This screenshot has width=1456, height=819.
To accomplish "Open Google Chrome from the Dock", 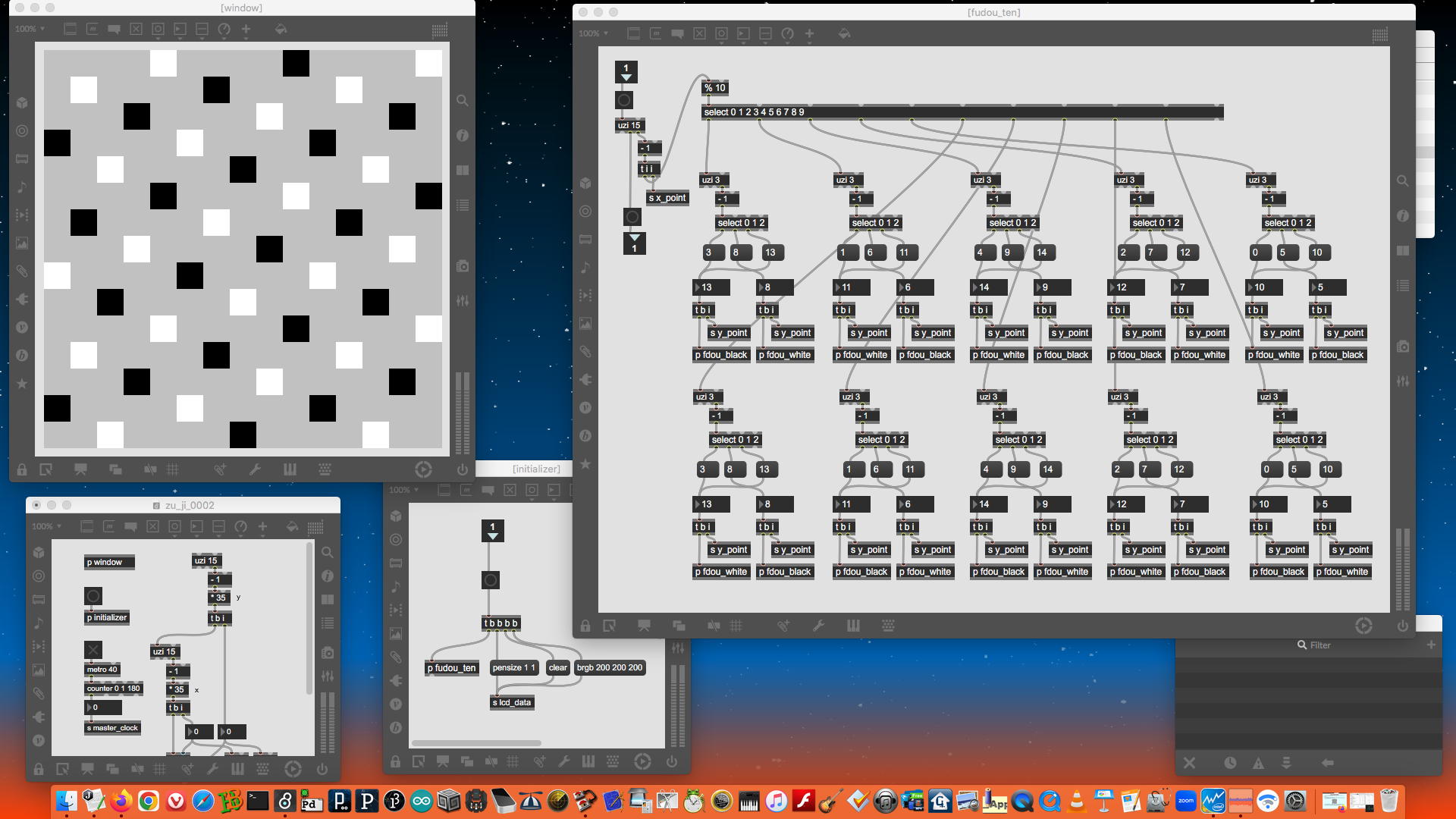I will coord(149,801).
